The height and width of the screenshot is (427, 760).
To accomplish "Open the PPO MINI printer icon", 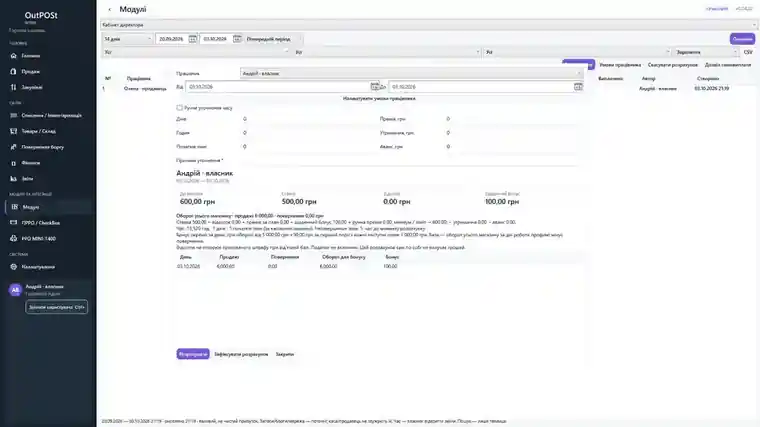I will (14, 238).
